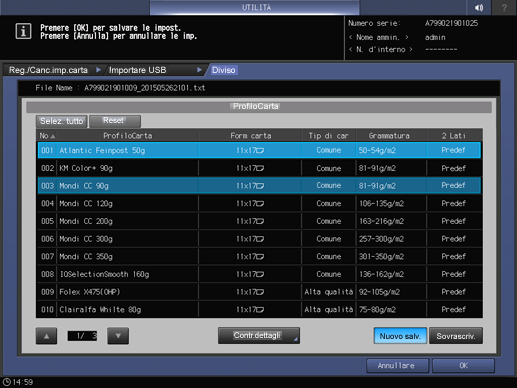
Task: Click the page indicator 1/3 field
Action: click(x=82, y=336)
